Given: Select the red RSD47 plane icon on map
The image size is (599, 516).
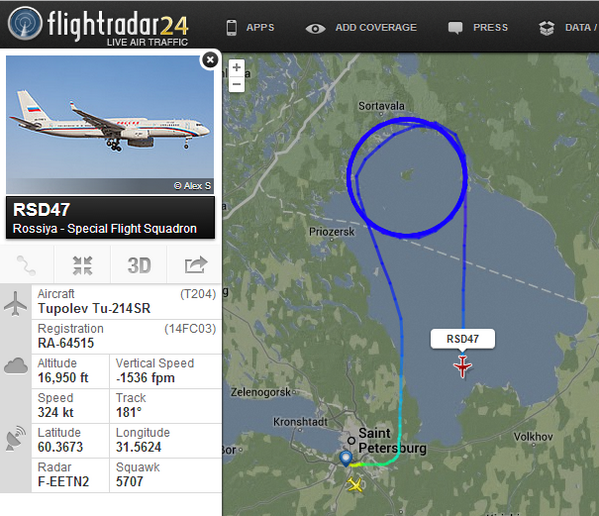Looking at the screenshot, I should click(x=463, y=366).
